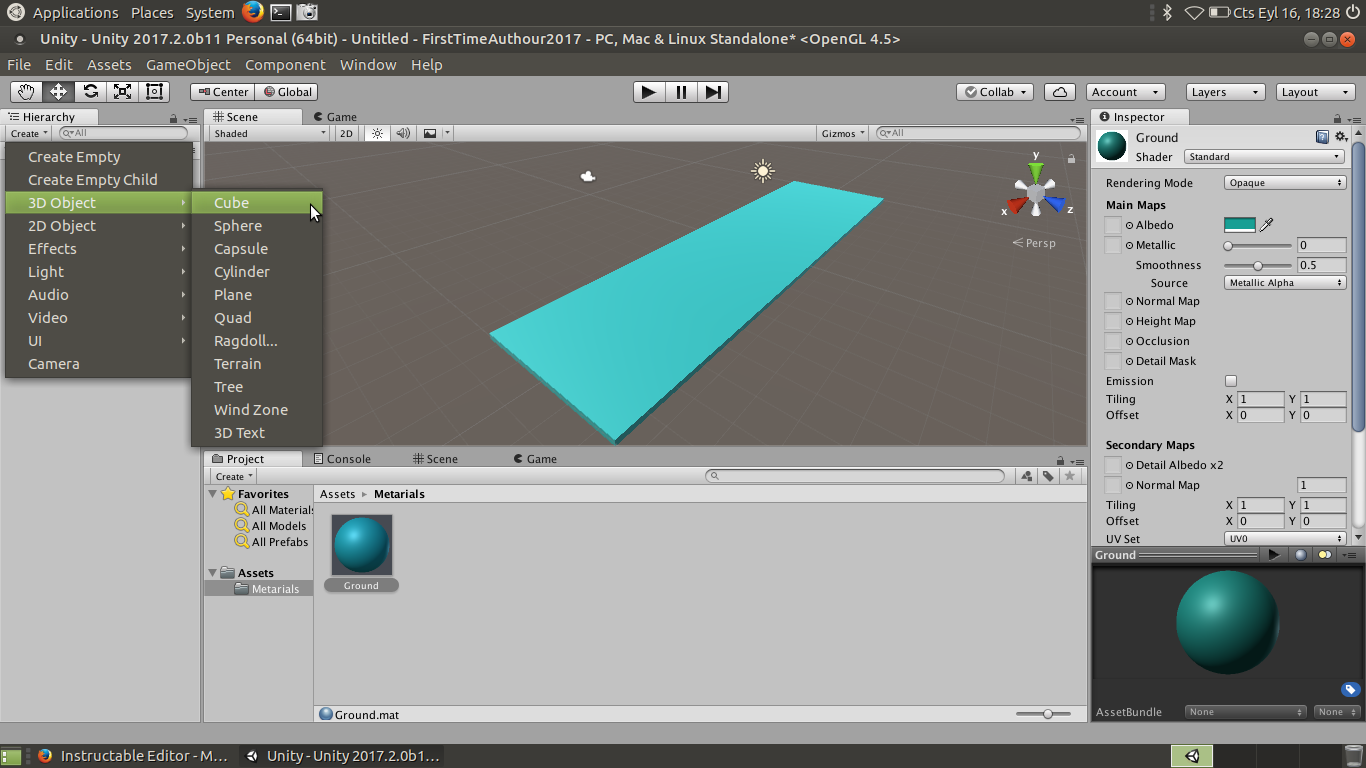Click the preview sphere shape icon
This screenshot has width=1366, height=768.
[1300, 555]
